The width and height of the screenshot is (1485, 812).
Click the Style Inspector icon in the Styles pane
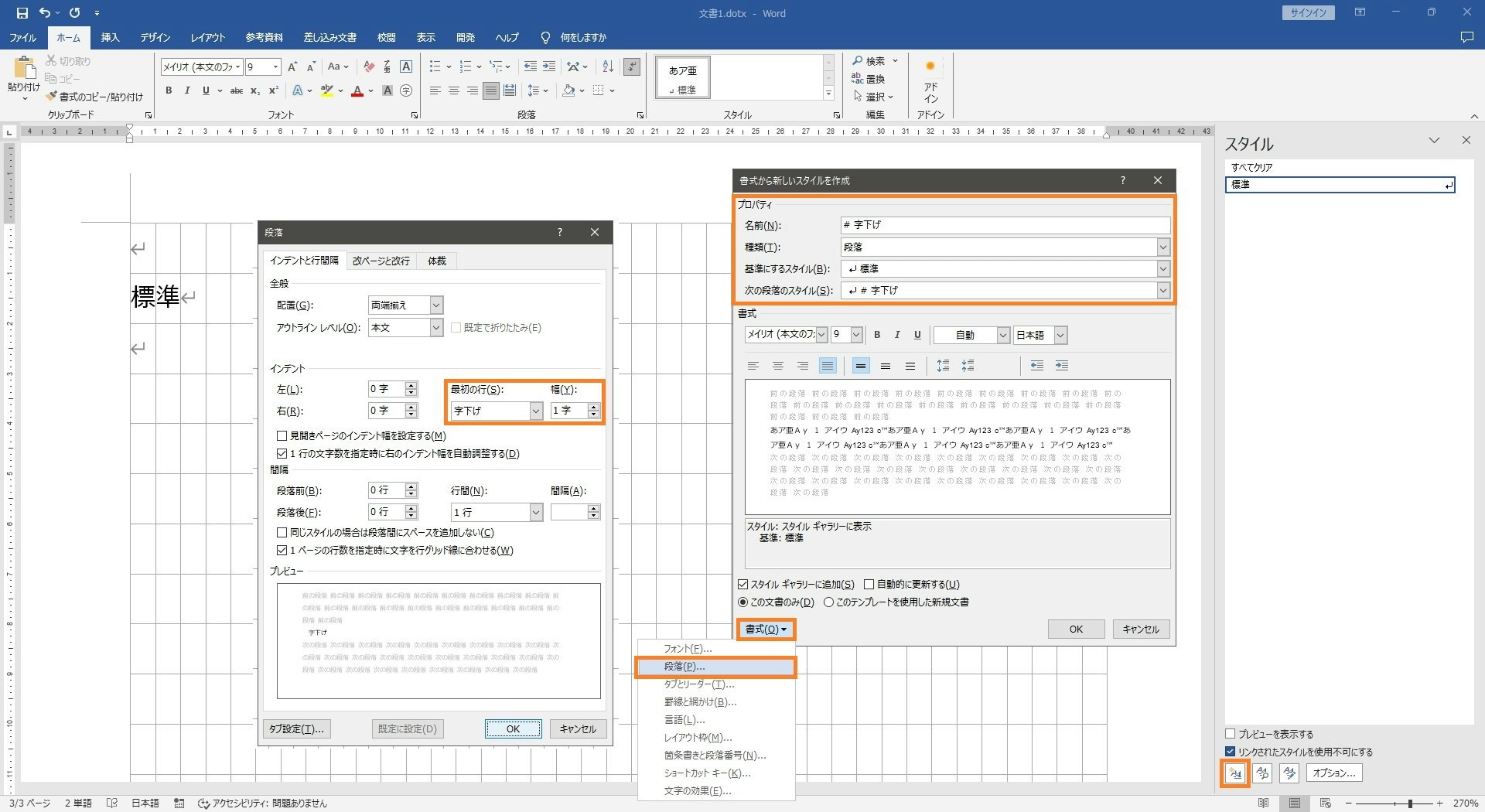point(1262,773)
